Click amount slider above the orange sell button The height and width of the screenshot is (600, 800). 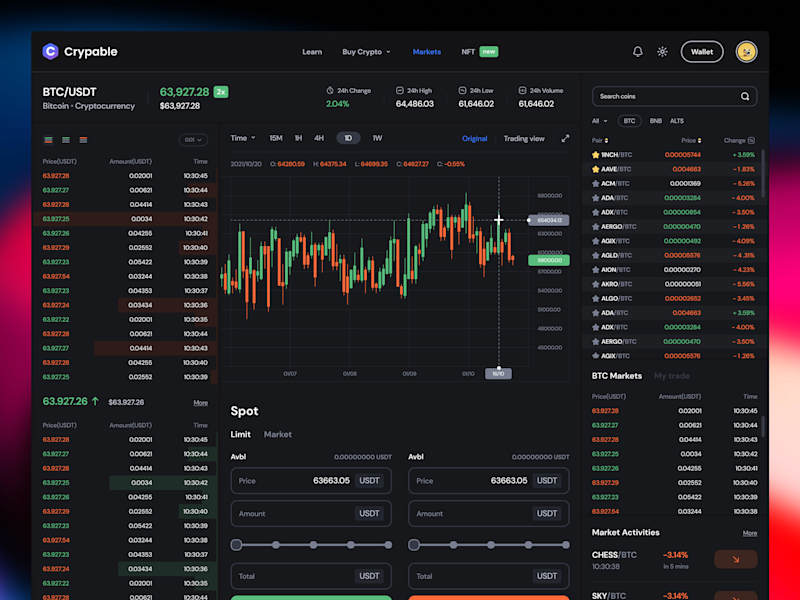(489, 545)
